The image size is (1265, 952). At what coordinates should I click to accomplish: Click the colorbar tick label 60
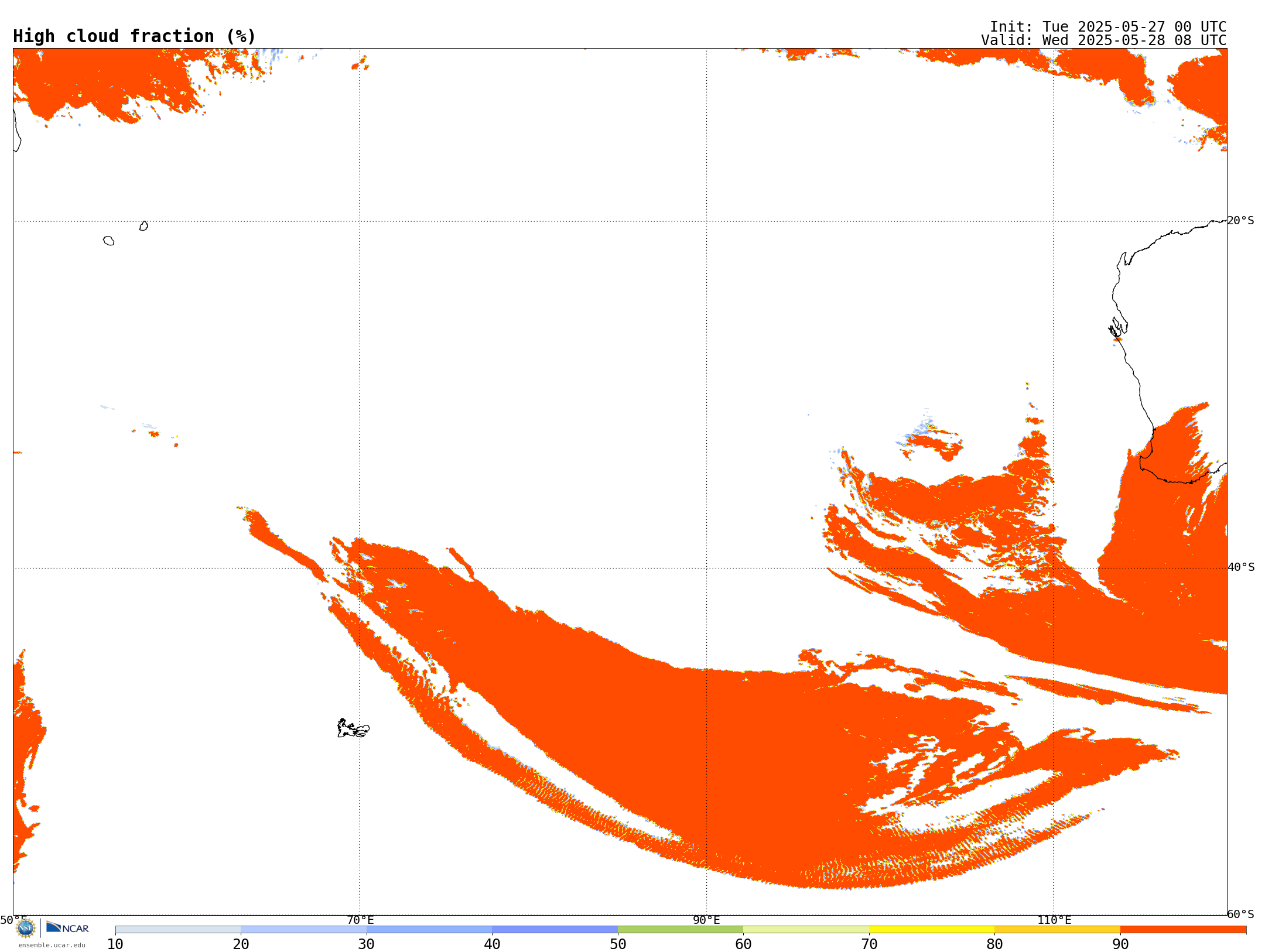[743, 944]
